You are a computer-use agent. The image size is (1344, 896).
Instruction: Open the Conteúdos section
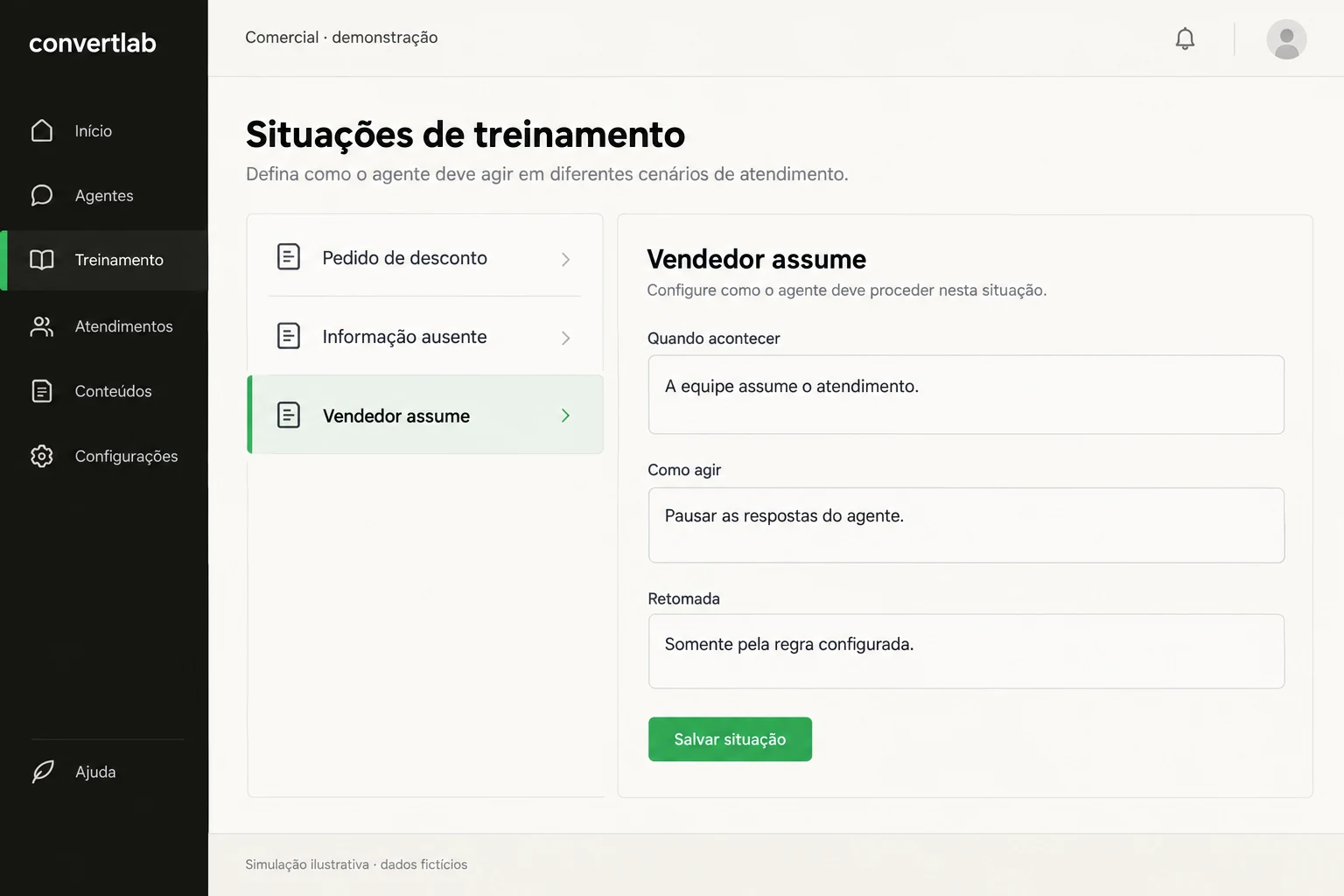(x=104, y=391)
